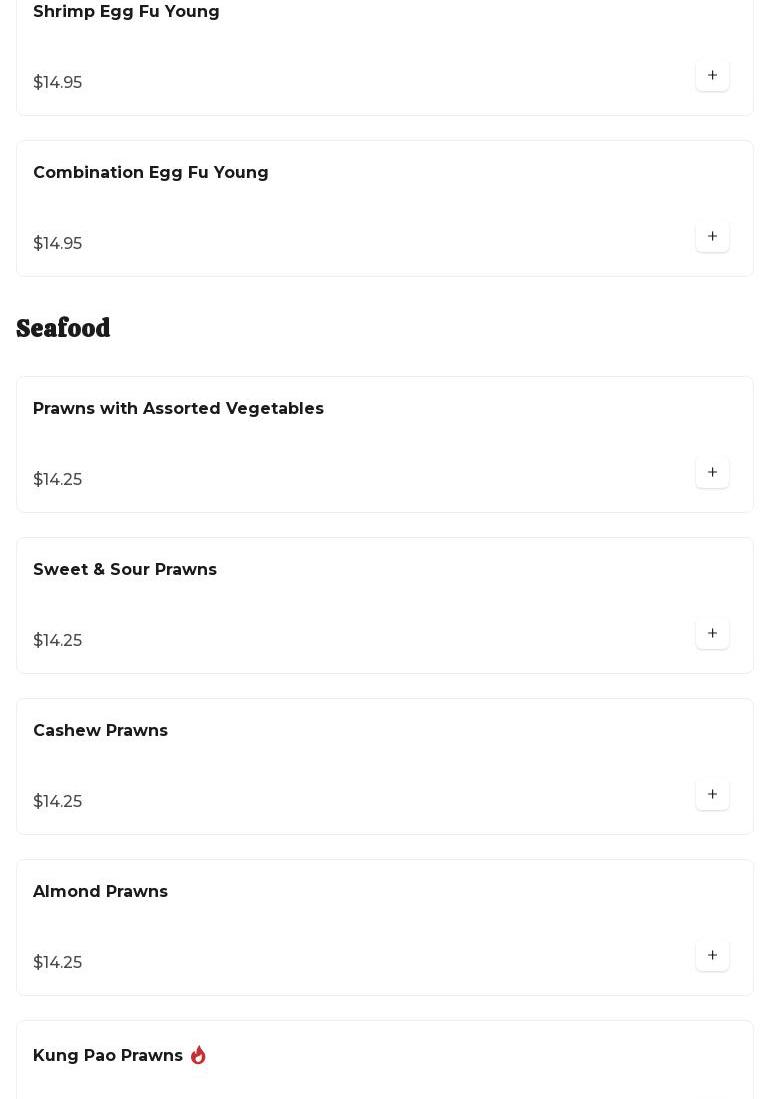Open Cashew Prawns details

pos(100,731)
